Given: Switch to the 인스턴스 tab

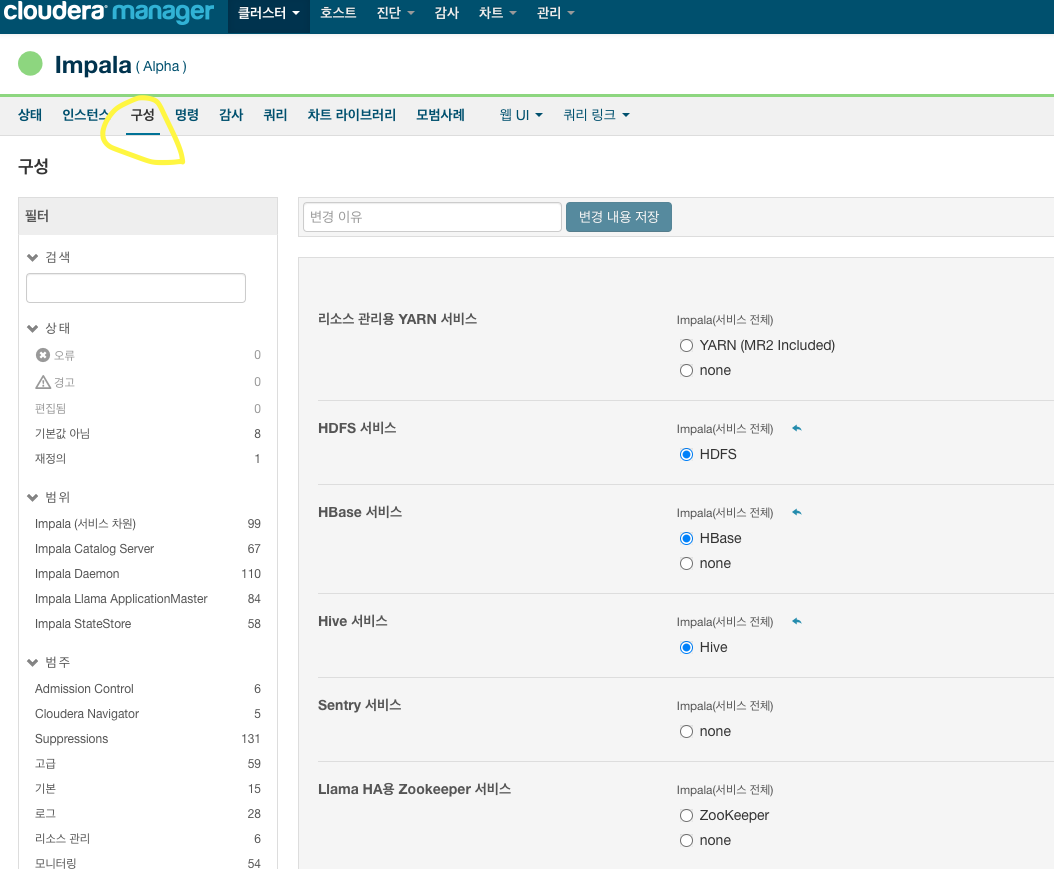Looking at the screenshot, I should pos(85,115).
